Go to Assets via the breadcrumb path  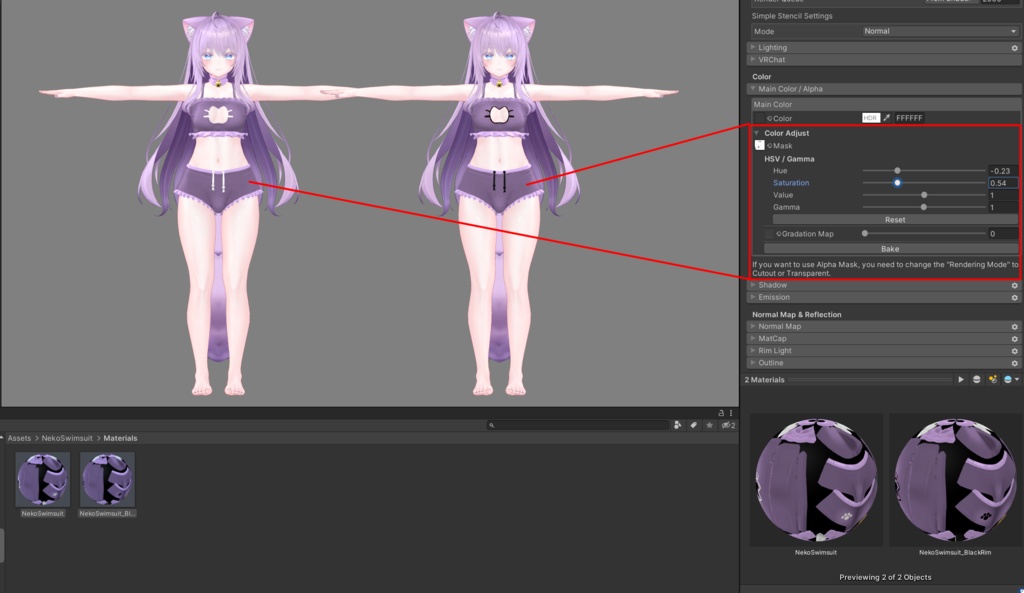click(x=18, y=438)
